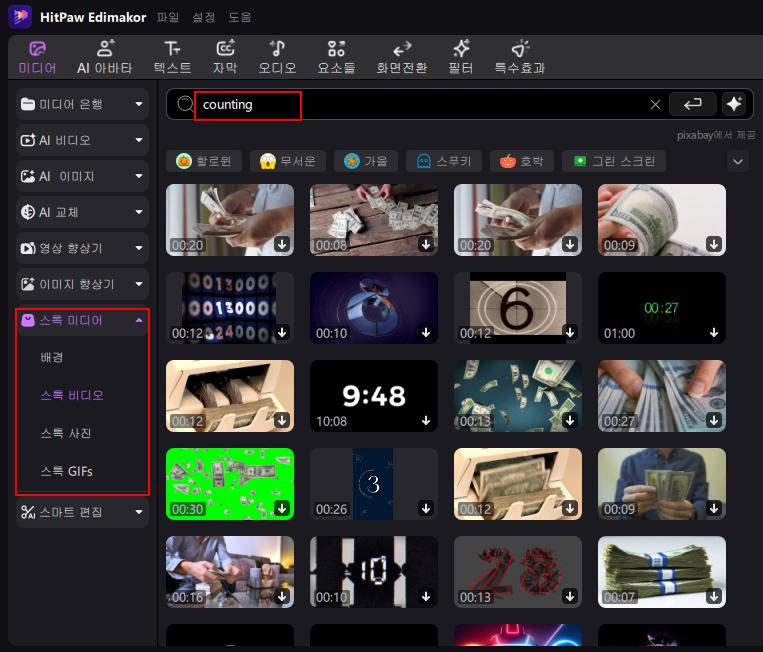
Task: Click the AI sparkle search button
Action: pyautogui.click(x=734, y=104)
